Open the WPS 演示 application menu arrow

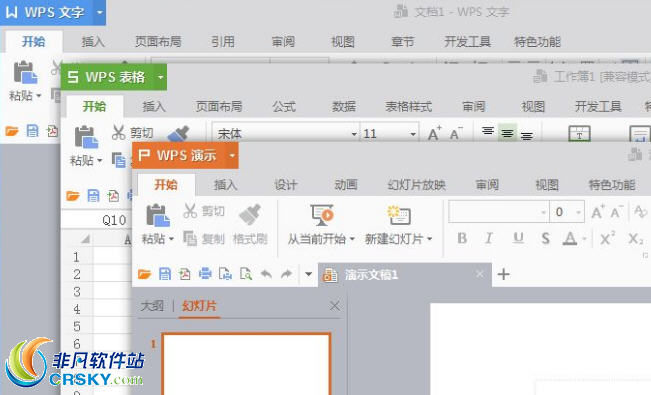click(x=232, y=156)
